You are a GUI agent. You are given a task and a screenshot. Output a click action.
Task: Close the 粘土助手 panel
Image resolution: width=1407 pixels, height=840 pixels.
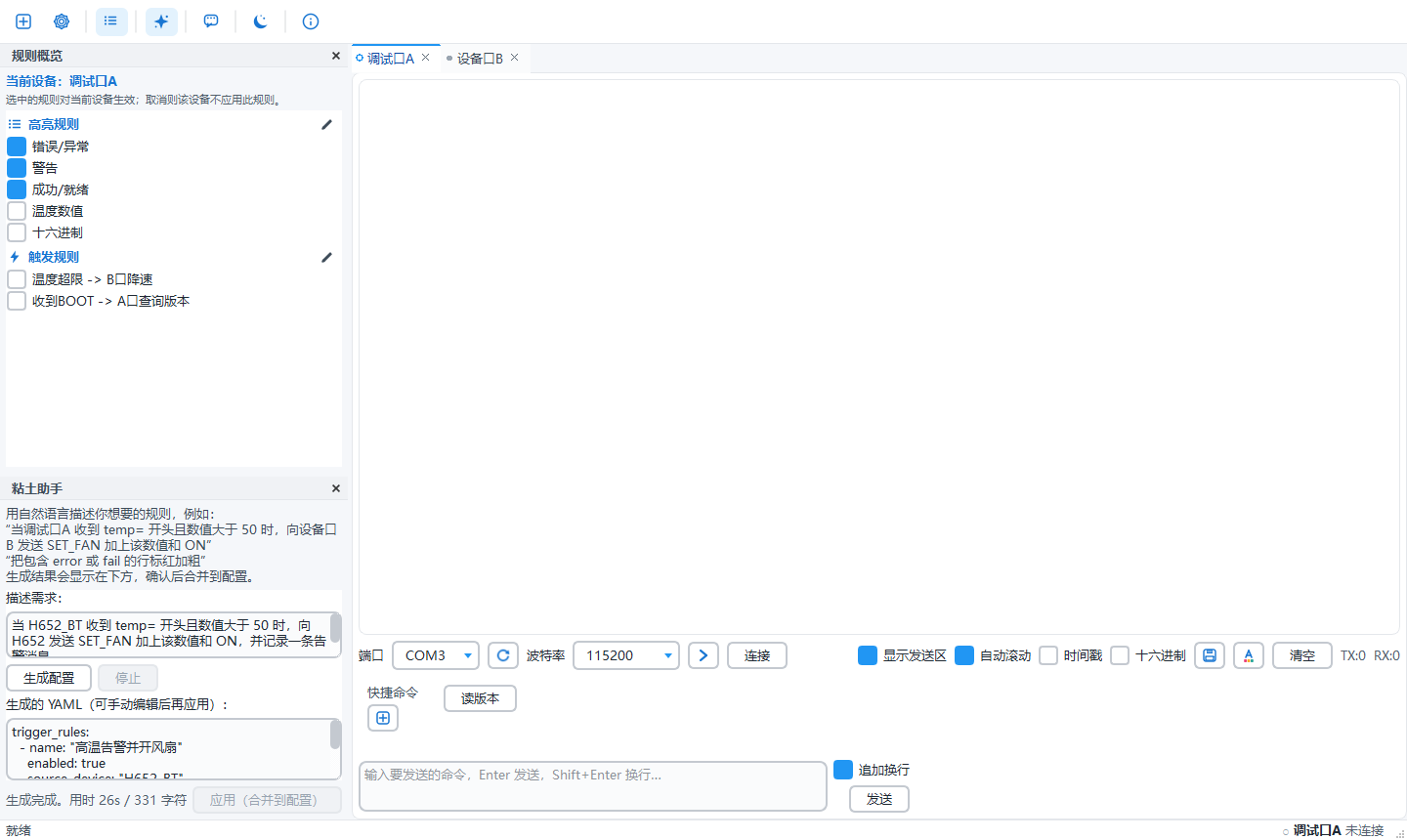pyautogui.click(x=336, y=488)
